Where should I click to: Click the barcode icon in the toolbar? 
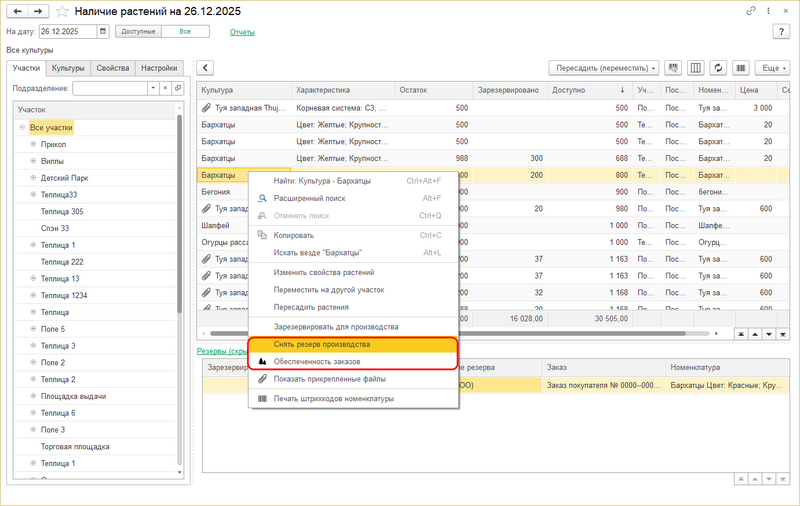(x=741, y=68)
